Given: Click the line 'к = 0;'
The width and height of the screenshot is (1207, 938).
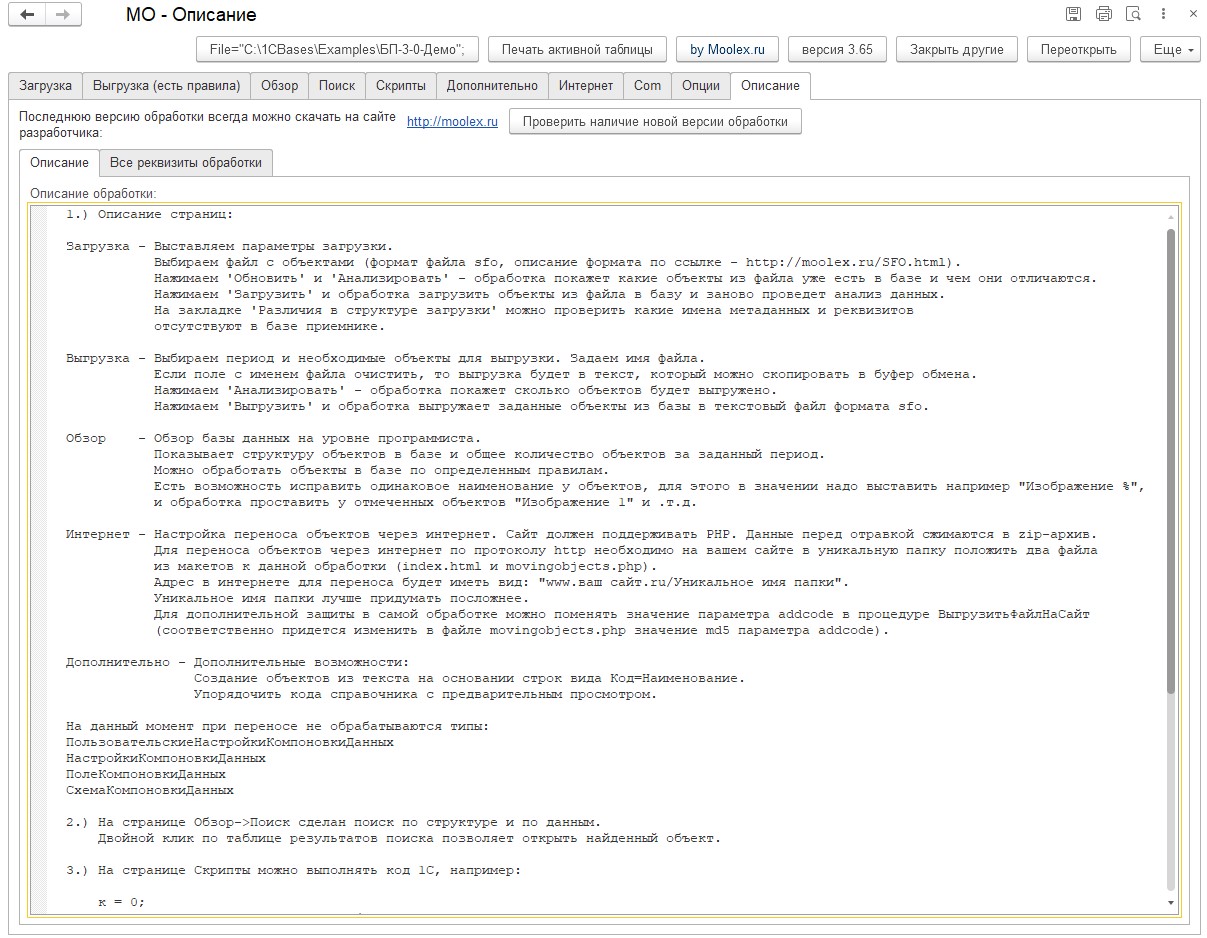Looking at the screenshot, I should tap(121, 902).
